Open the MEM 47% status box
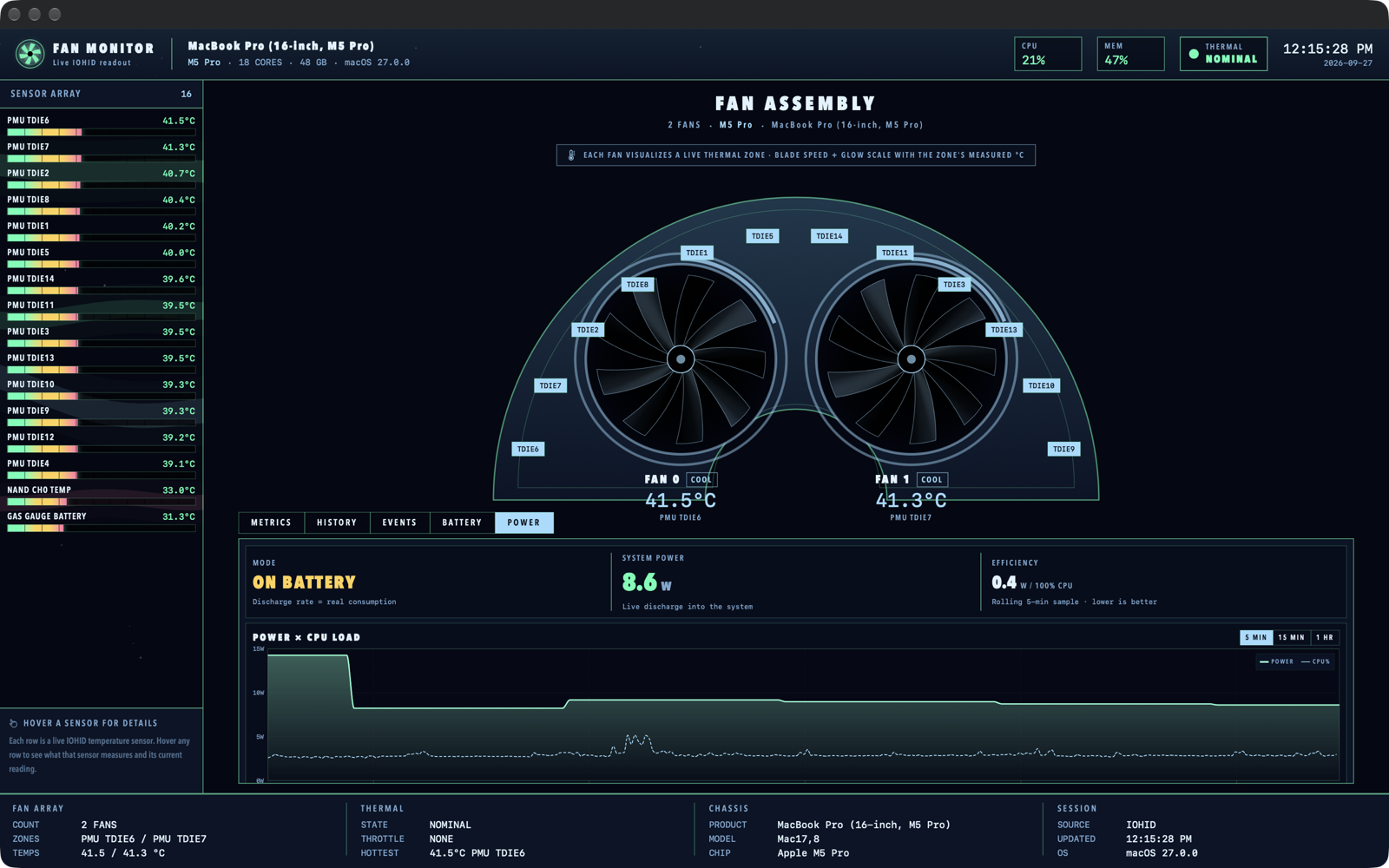Image resolution: width=1389 pixels, height=868 pixels. click(1130, 54)
